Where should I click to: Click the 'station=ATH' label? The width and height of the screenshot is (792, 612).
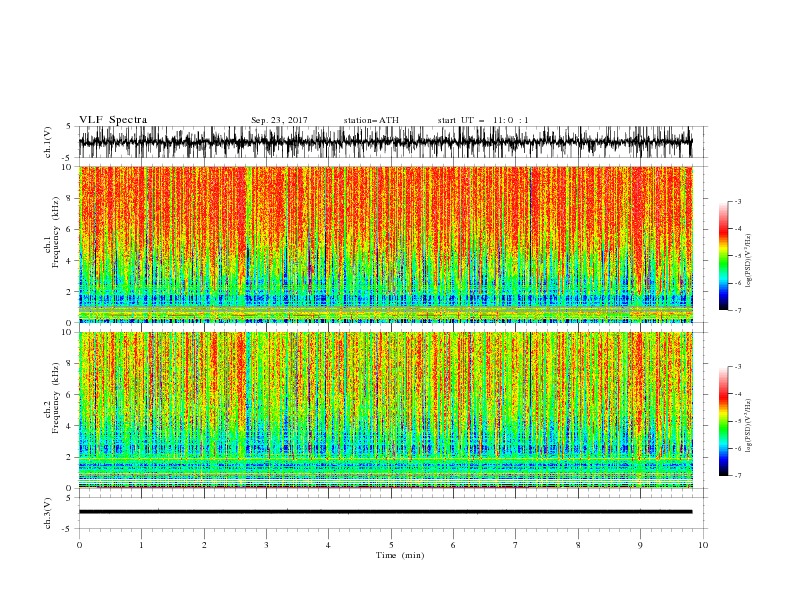371,120
